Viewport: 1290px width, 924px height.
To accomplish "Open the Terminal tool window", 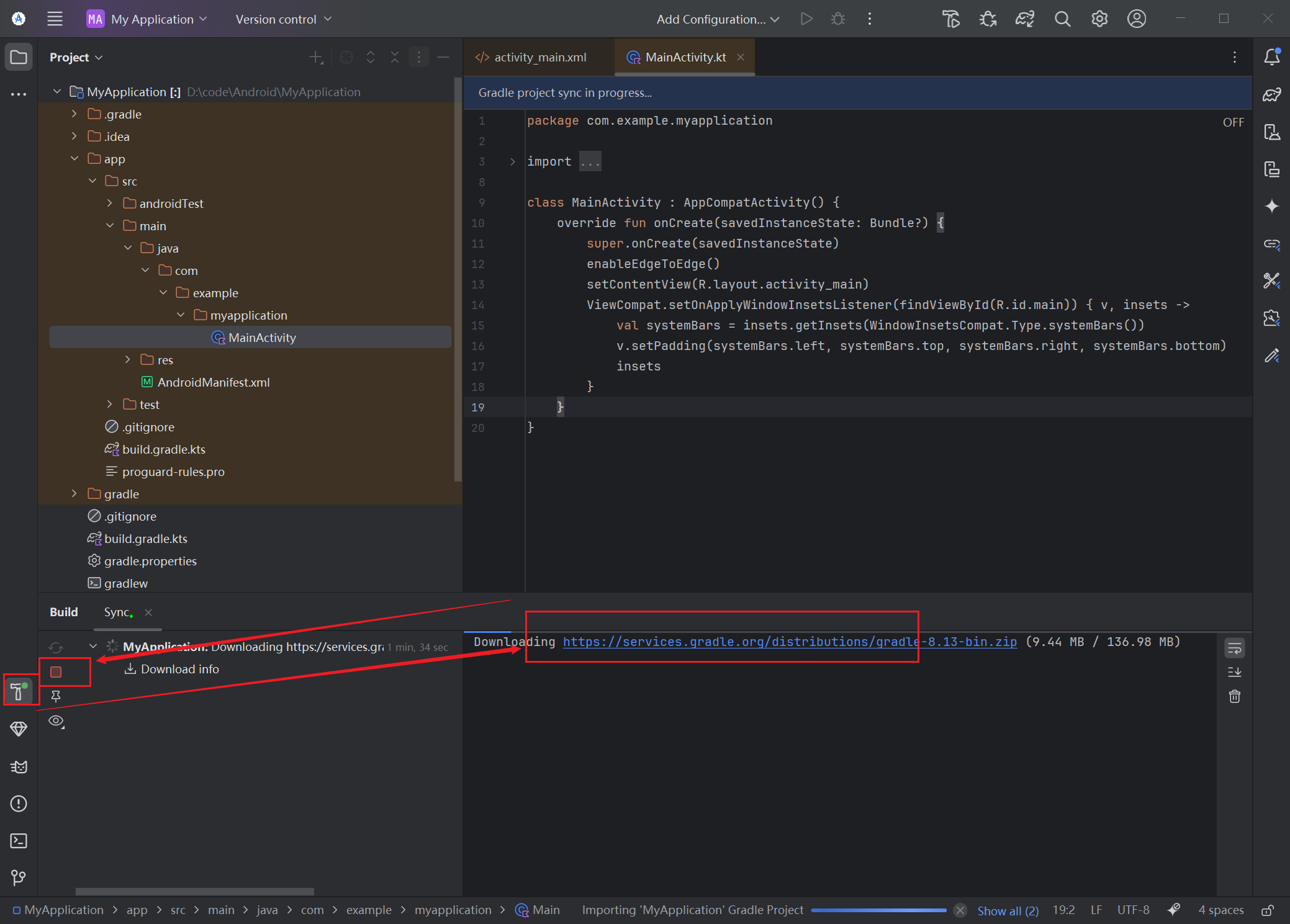I will click(19, 841).
